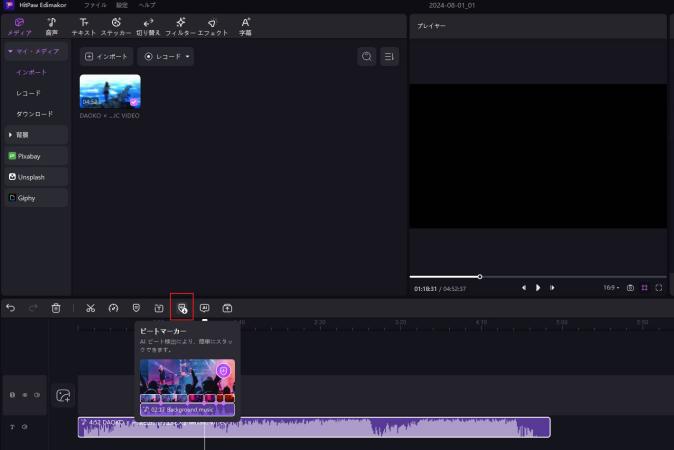
Task: Select the DAOKO video thumbnail
Action: tap(110, 91)
